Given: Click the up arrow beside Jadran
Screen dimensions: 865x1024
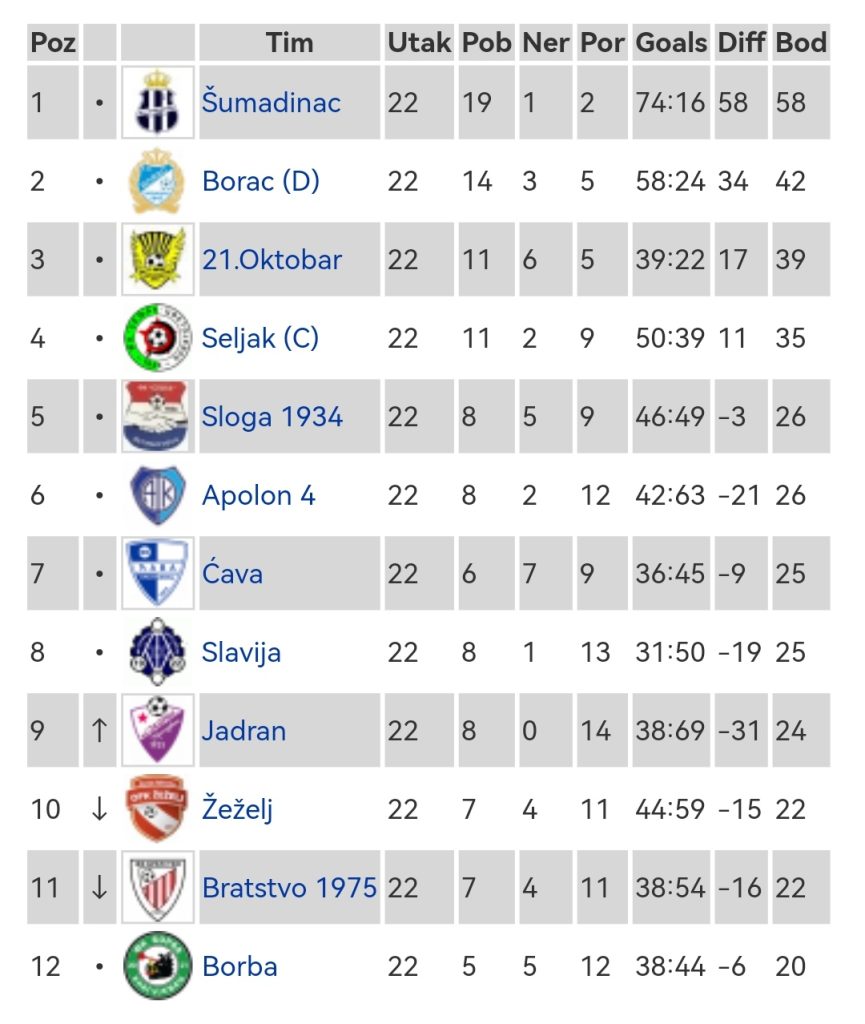Looking at the screenshot, I should 99,730.
